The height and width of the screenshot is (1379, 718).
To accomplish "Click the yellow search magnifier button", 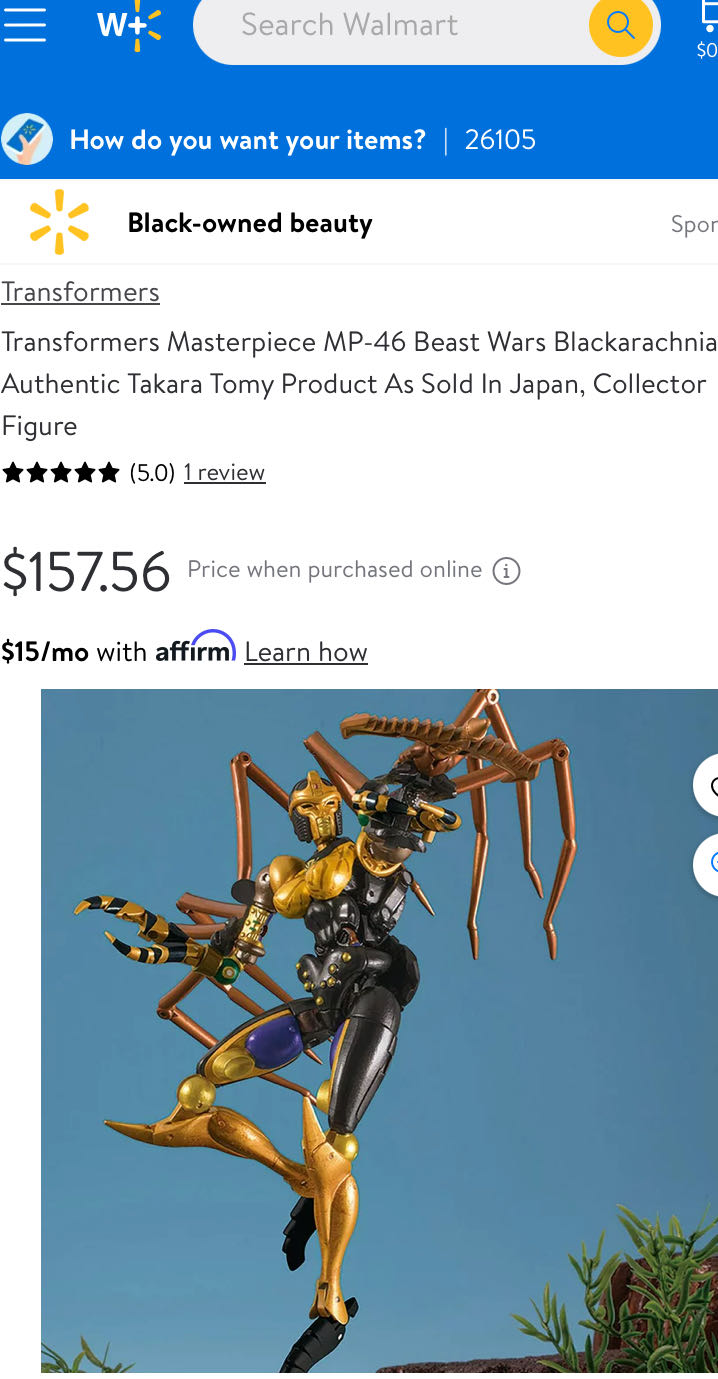I will pos(620,25).
